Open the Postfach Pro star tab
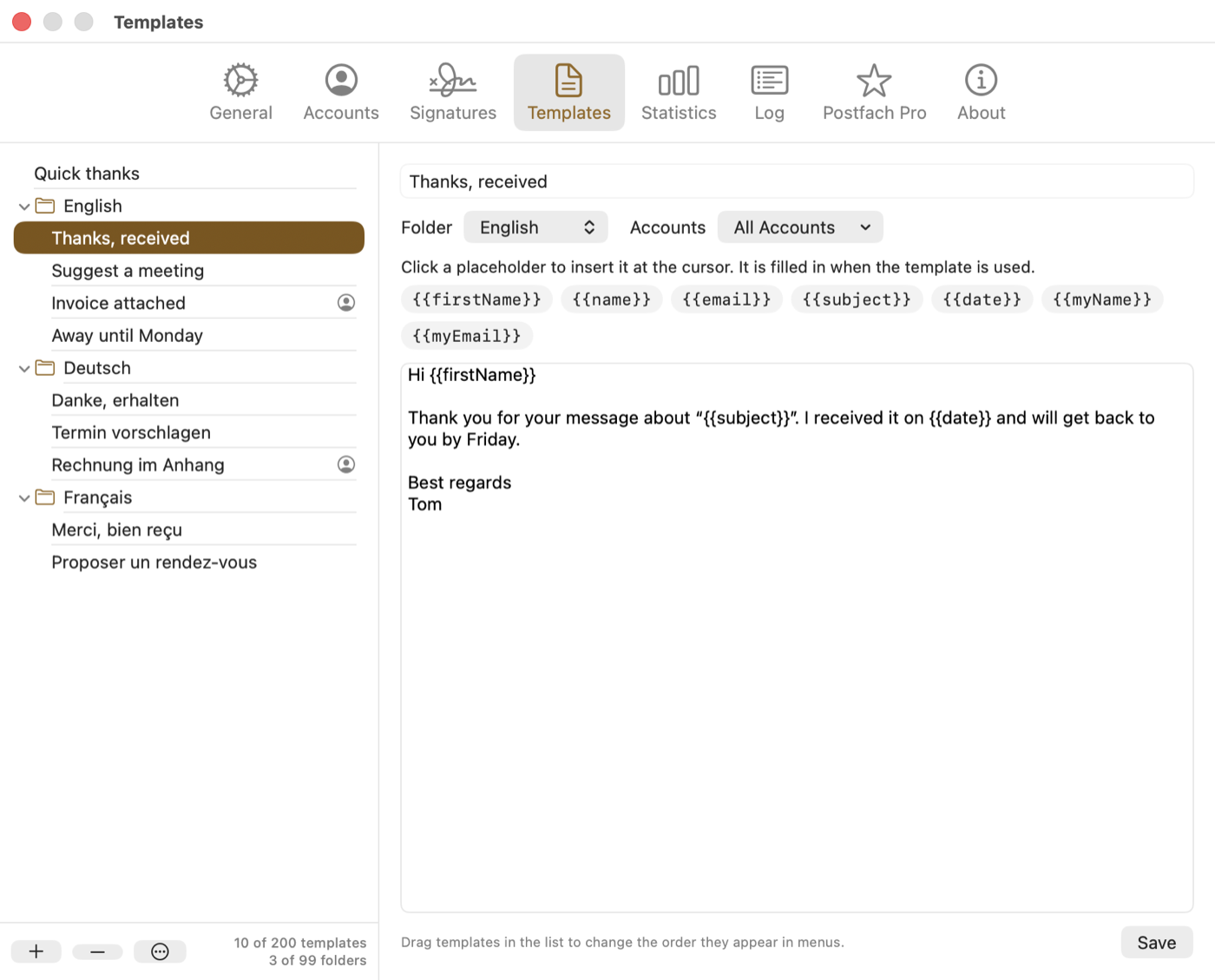Viewport: 1215px width, 980px height. click(874, 92)
